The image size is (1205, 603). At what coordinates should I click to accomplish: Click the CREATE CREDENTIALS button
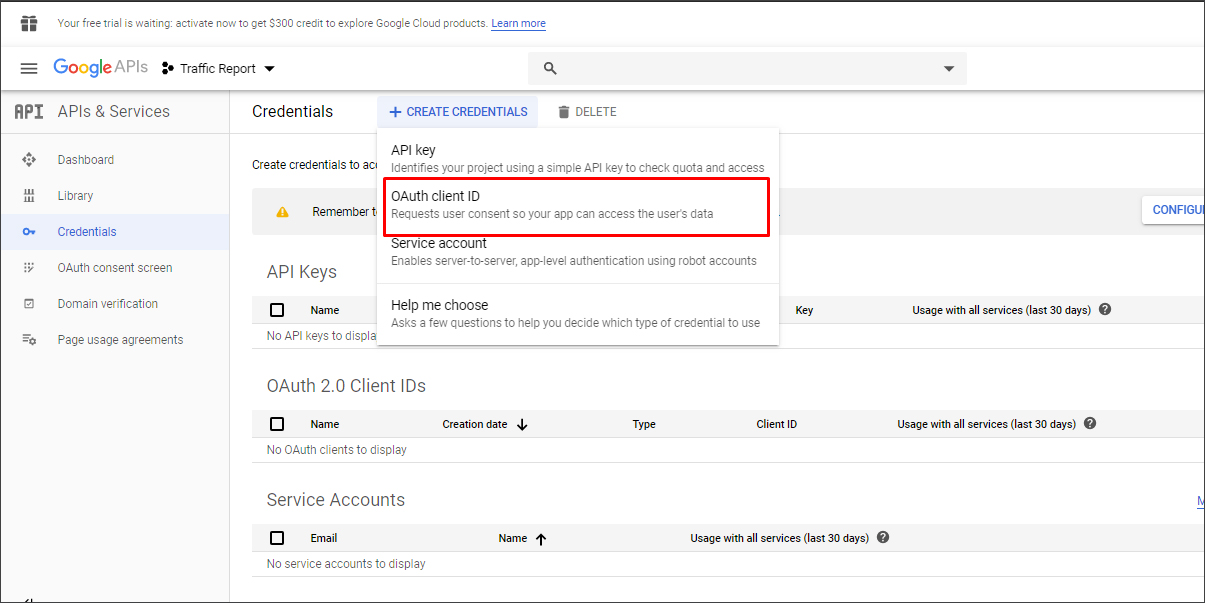458,112
